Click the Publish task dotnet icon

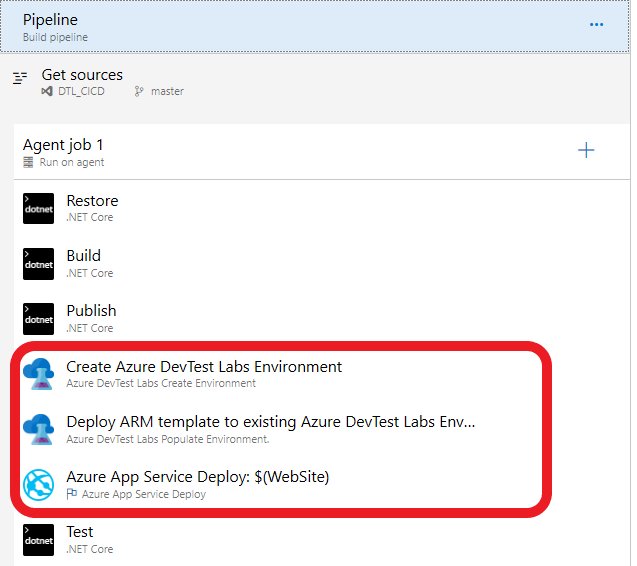[x=39, y=319]
